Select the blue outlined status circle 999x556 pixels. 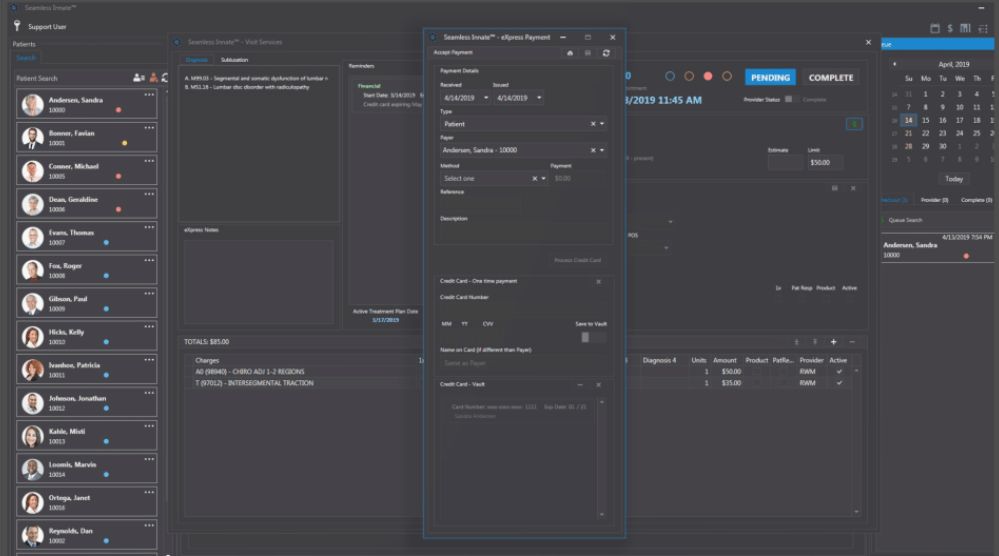[x=670, y=77]
